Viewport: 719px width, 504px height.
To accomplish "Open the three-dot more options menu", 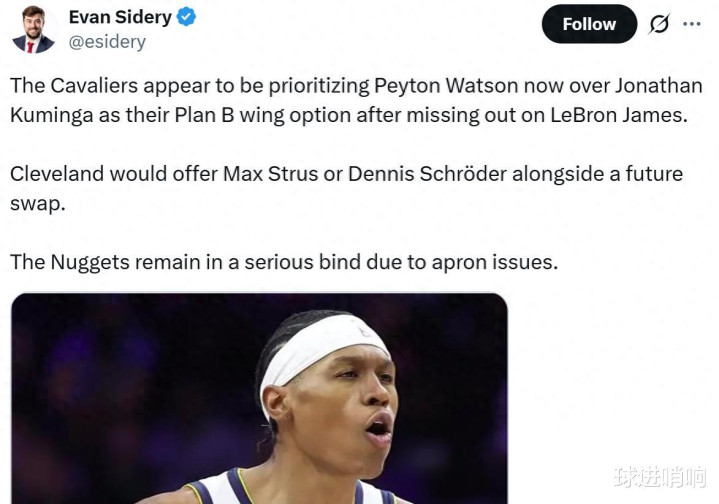I will click(691, 24).
